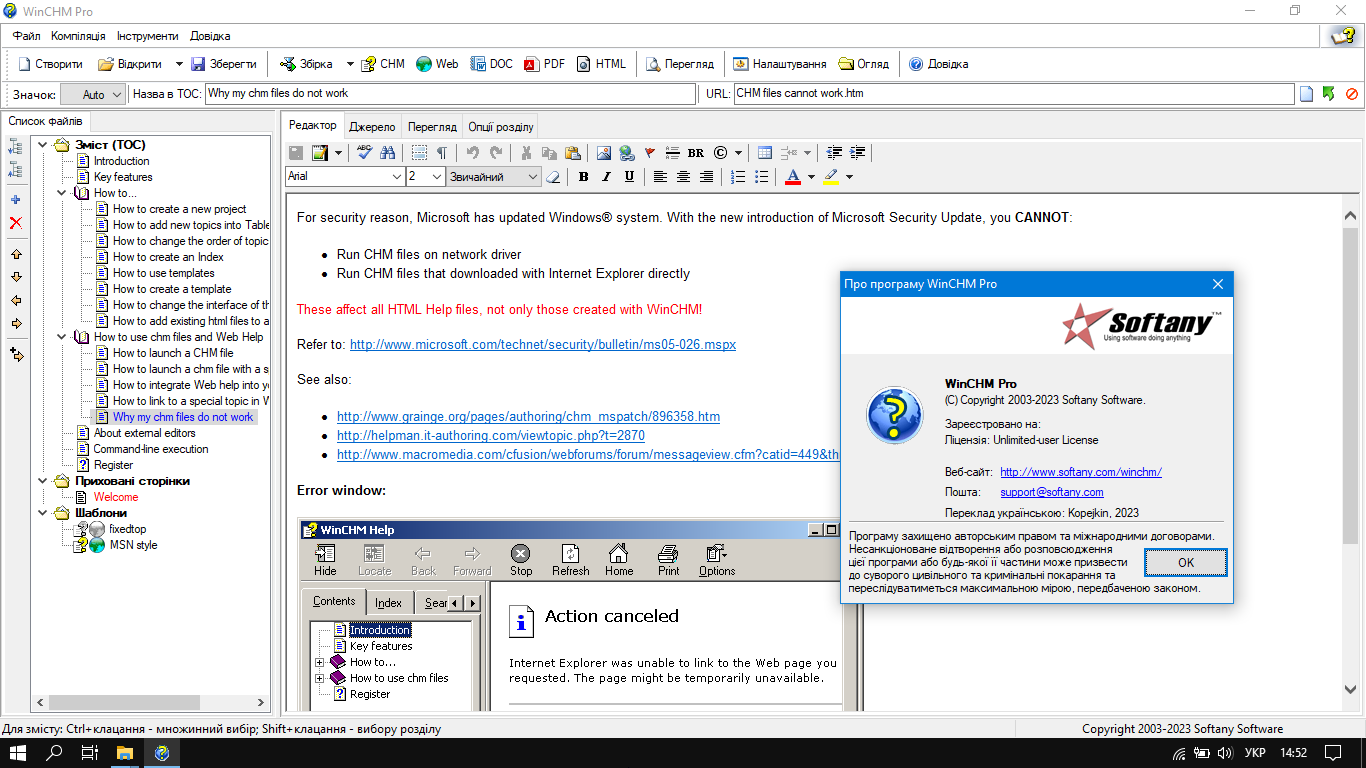This screenshot has height=768, width=1366.
Task: Click the red cancel icon beside URL field
Action: click(x=1352, y=94)
